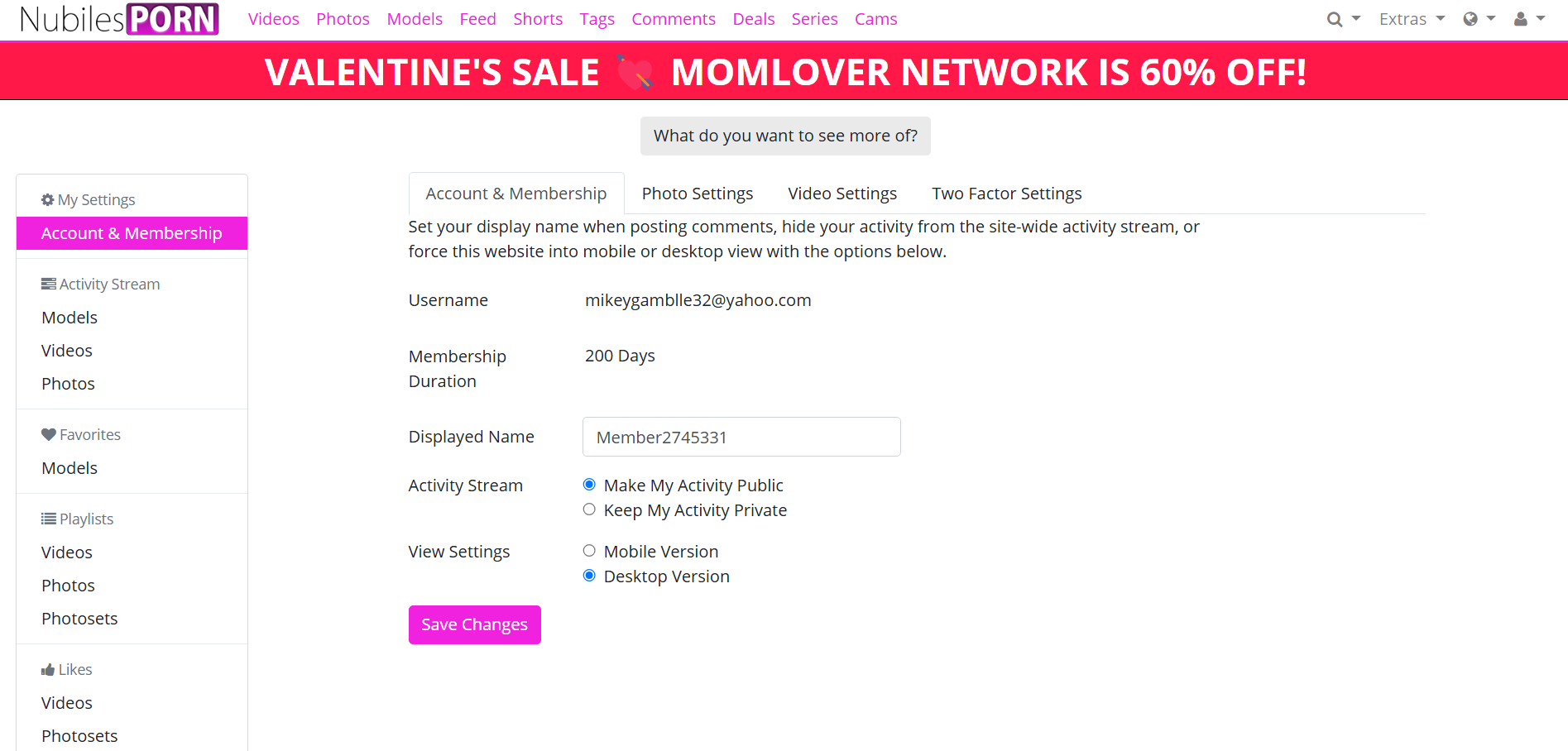Click the globe language icon
1568x751 pixels.
click(x=1470, y=19)
